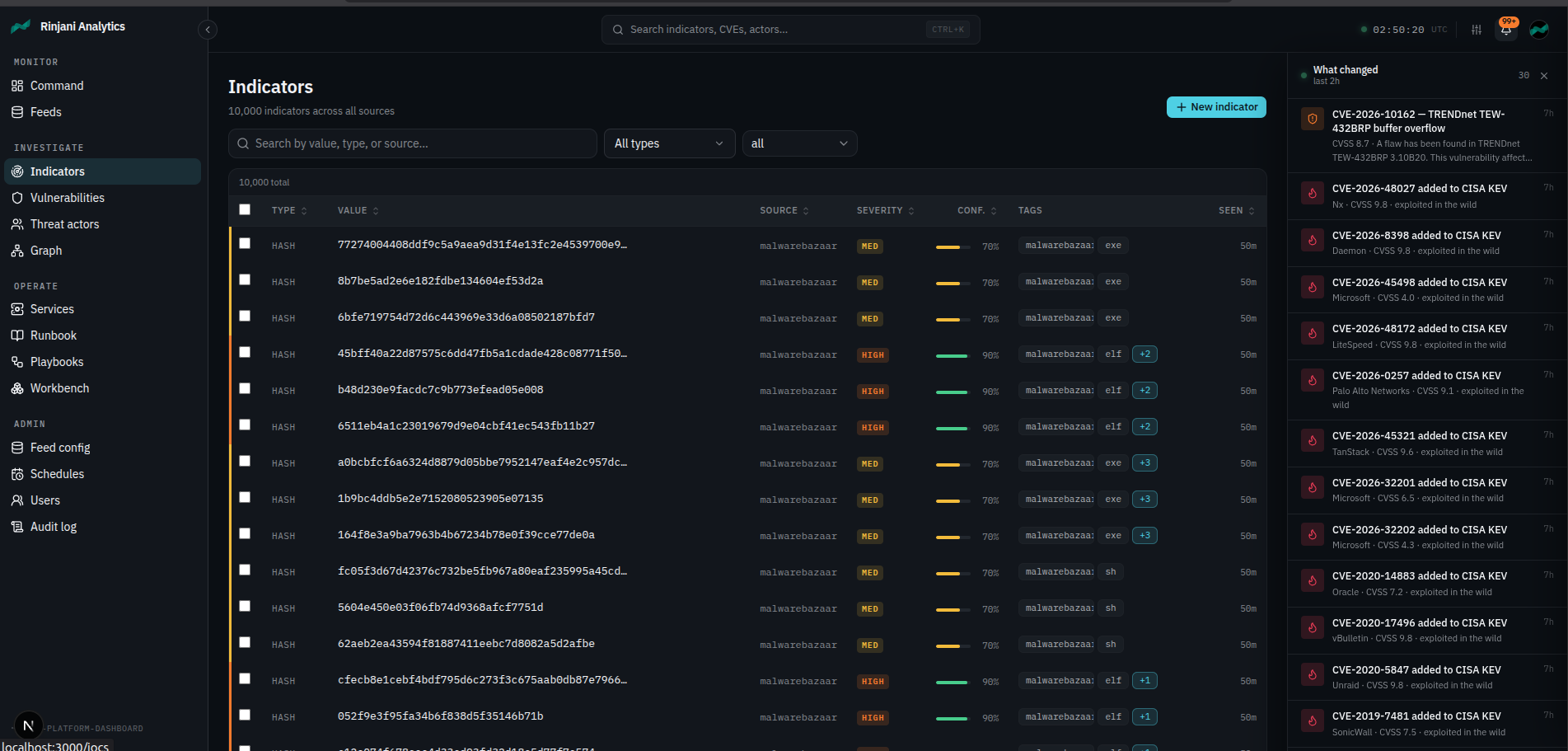This screenshot has width=1568, height=751.
Task: Open the Command page
Action: point(102,86)
